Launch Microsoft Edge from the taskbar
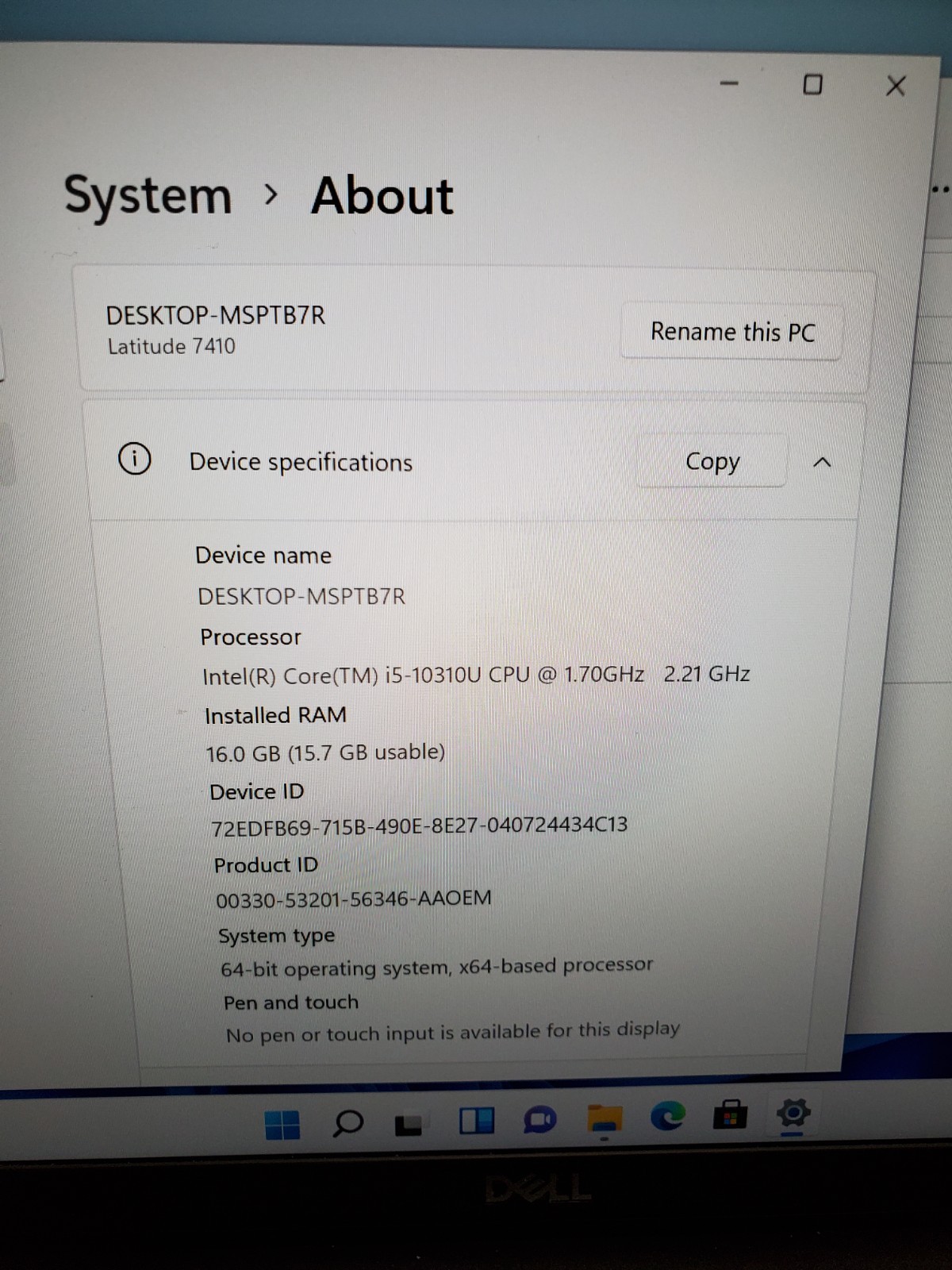Image resolution: width=952 pixels, height=1270 pixels. [x=667, y=1116]
